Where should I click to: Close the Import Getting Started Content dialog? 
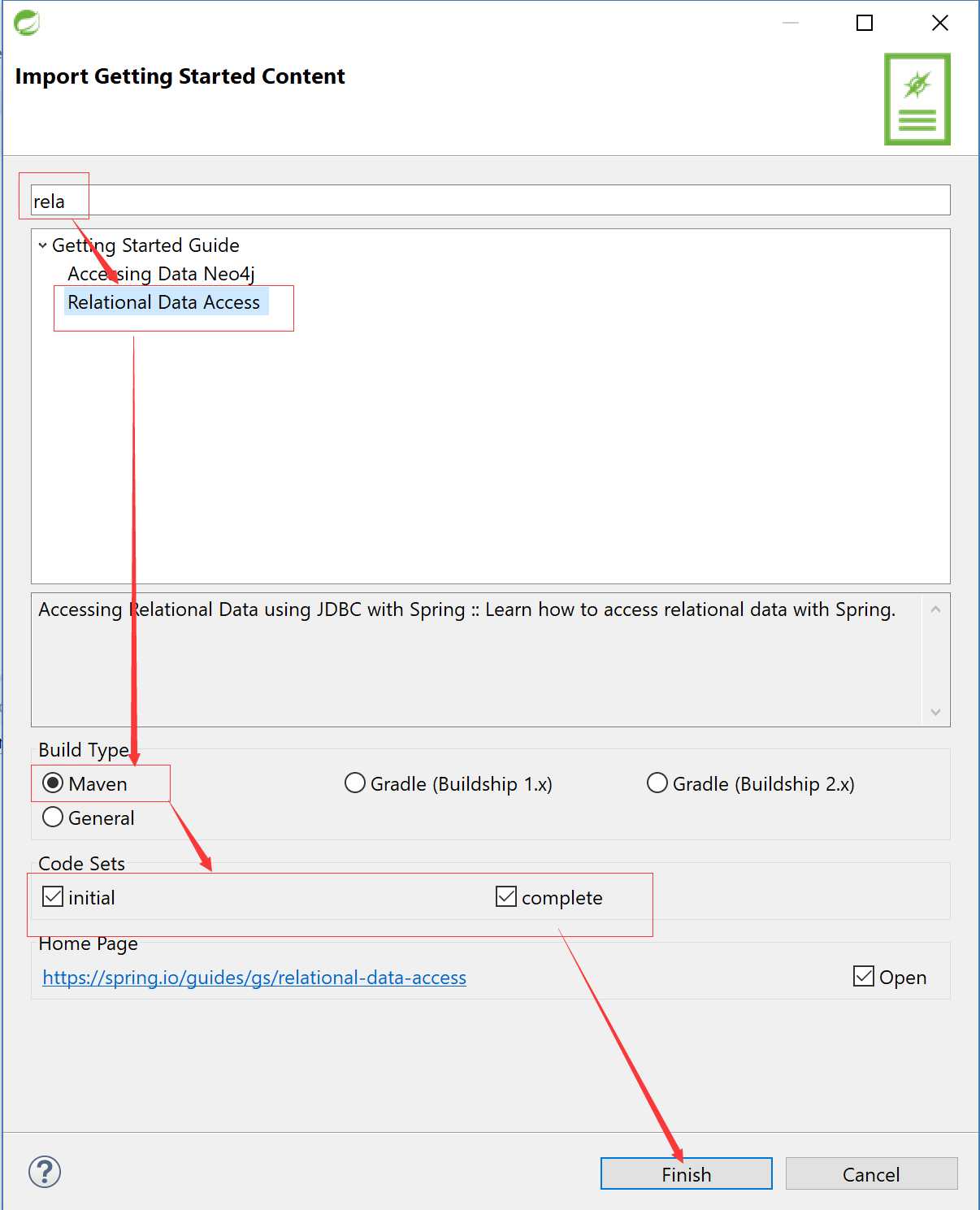pos(940,23)
